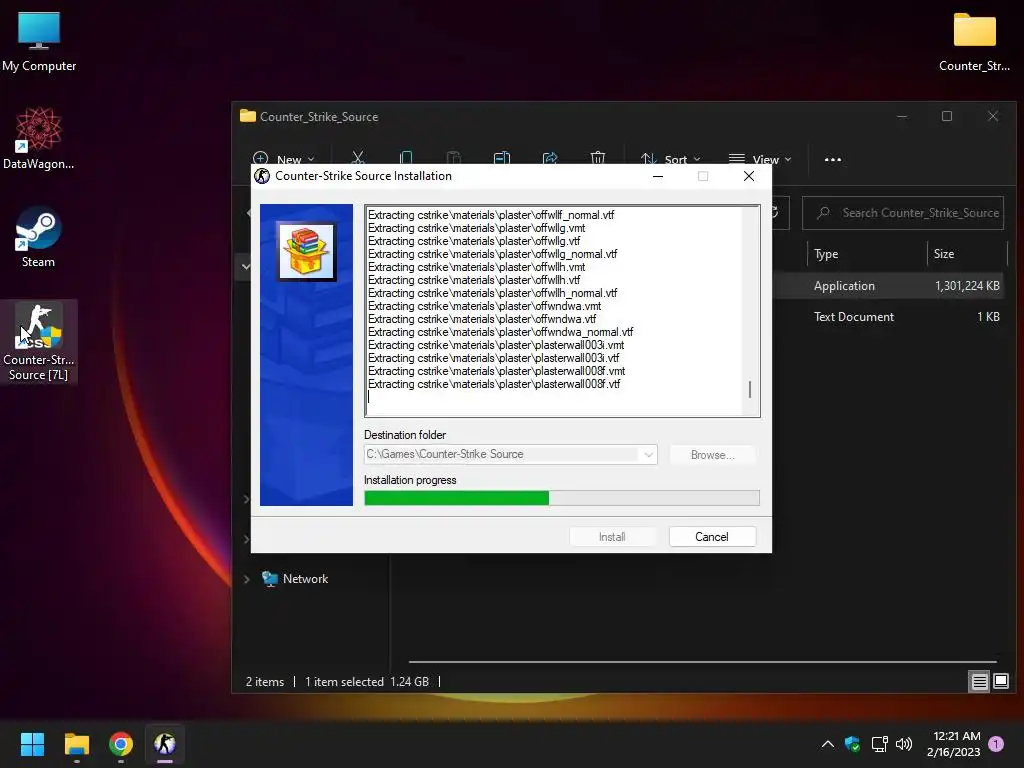Click extraction log scrollbar thumb

pyautogui.click(x=750, y=390)
